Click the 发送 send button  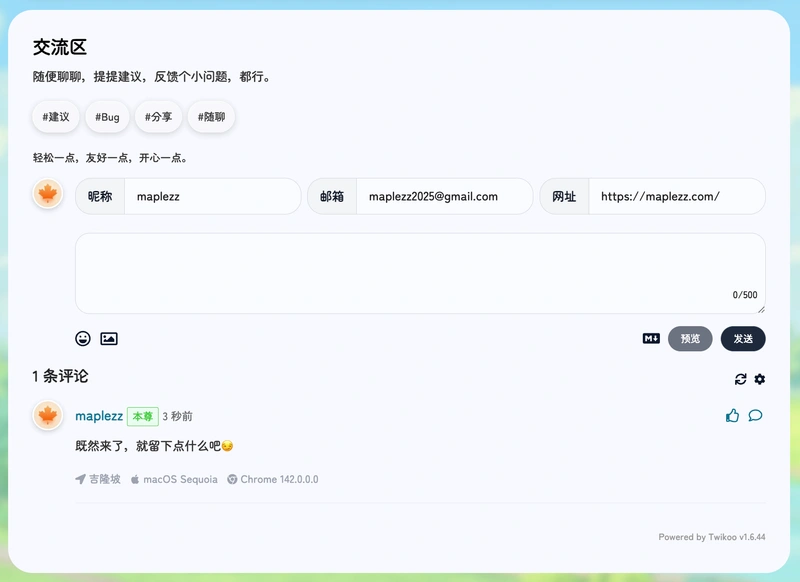(743, 339)
